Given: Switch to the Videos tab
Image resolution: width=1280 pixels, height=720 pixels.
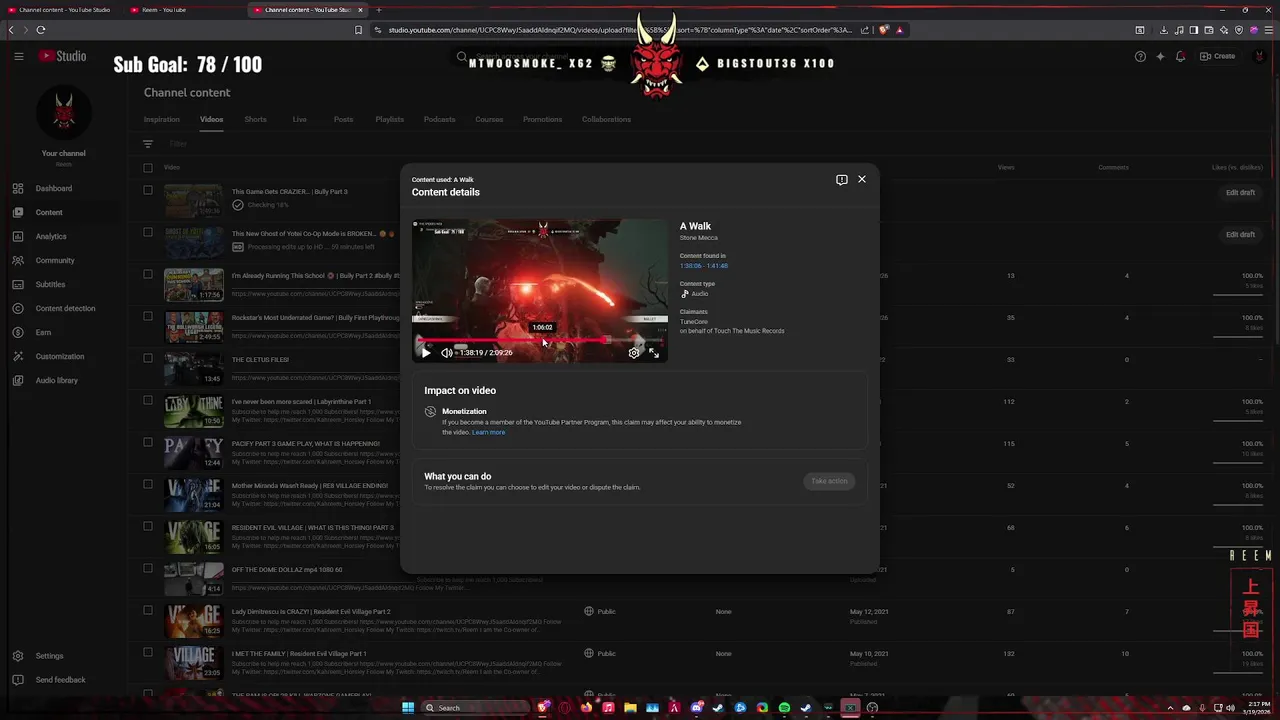Looking at the screenshot, I should click(x=211, y=119).
